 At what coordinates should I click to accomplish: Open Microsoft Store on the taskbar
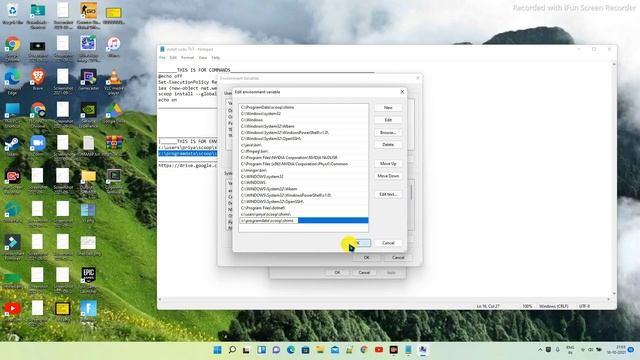[305, 350]
